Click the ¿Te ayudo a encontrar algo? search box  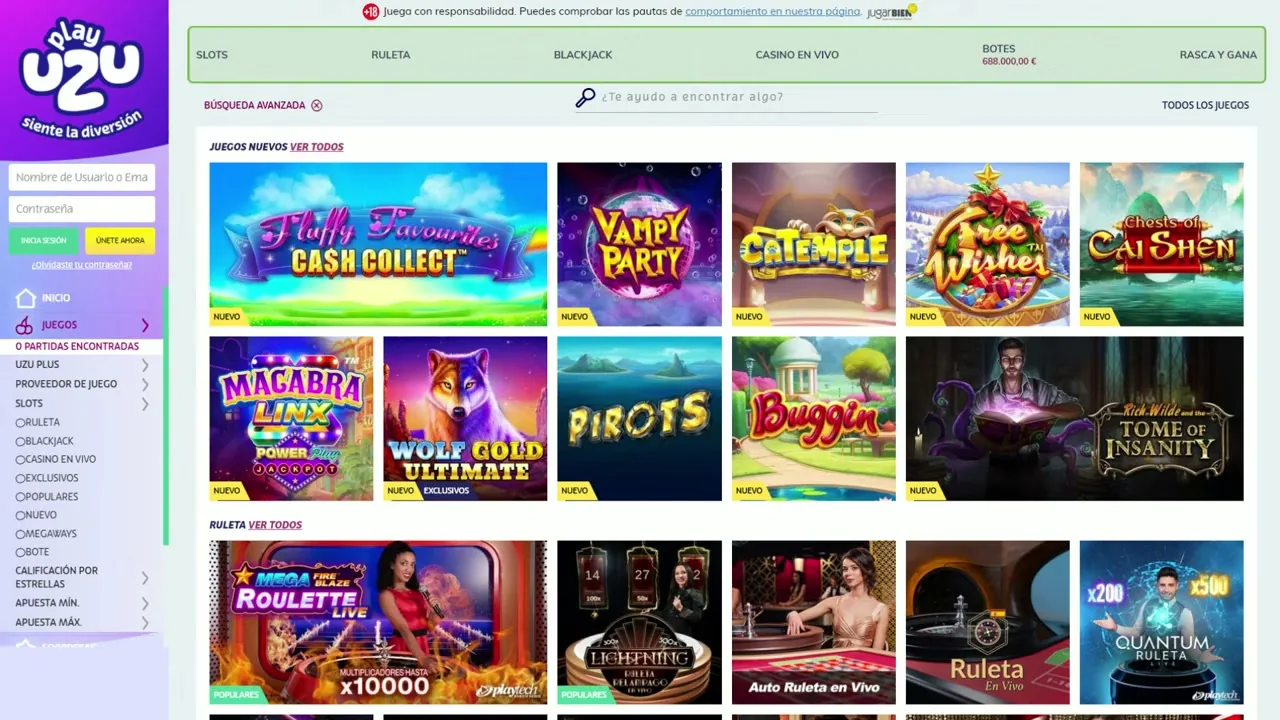(738, 97)
